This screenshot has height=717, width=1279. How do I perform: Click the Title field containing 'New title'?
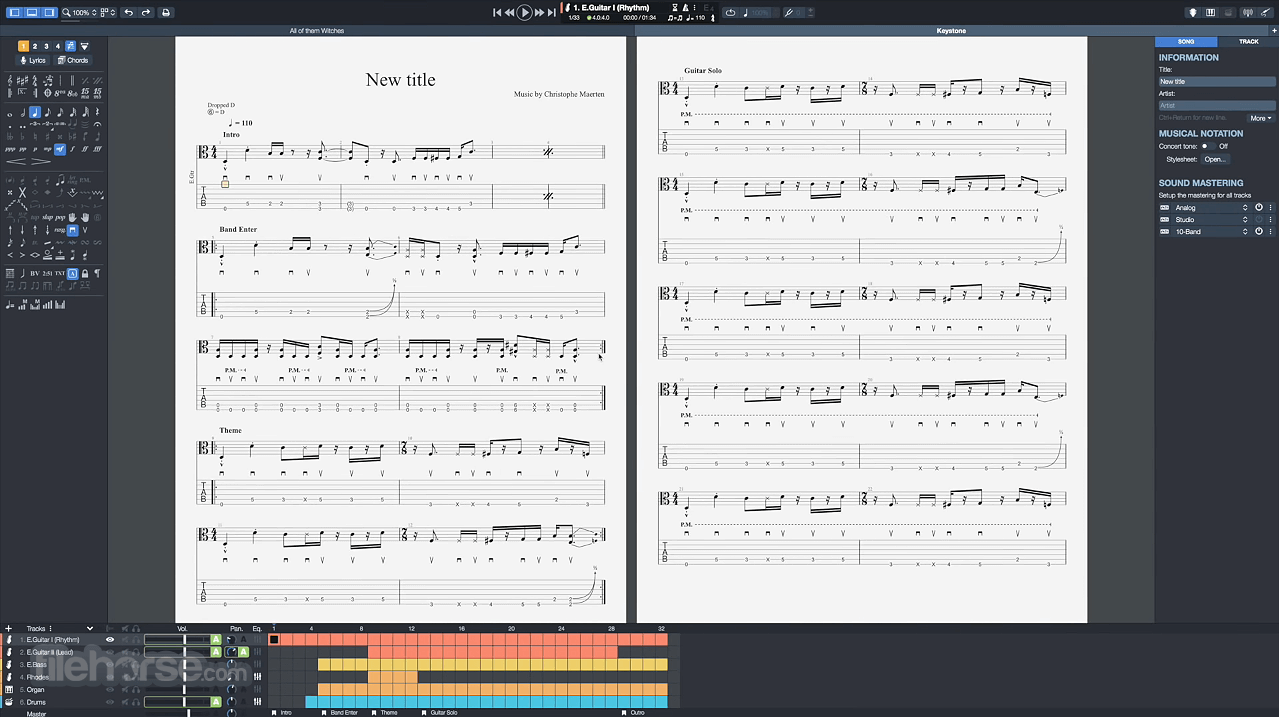point(1217,82)
